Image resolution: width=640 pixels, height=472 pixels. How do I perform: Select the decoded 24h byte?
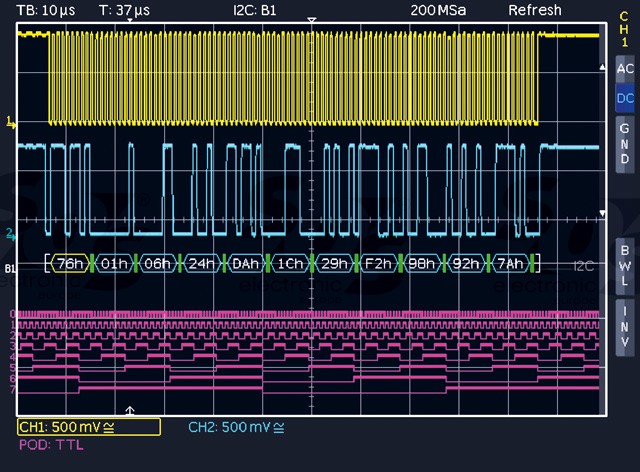(202, 264)
